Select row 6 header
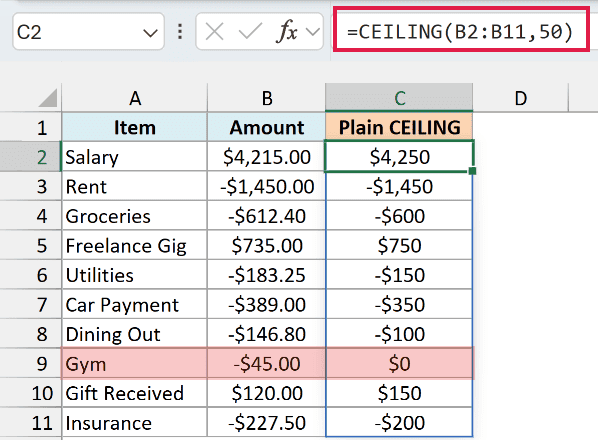Viewport: 598px width, 440px height. [x=31, y=275]
